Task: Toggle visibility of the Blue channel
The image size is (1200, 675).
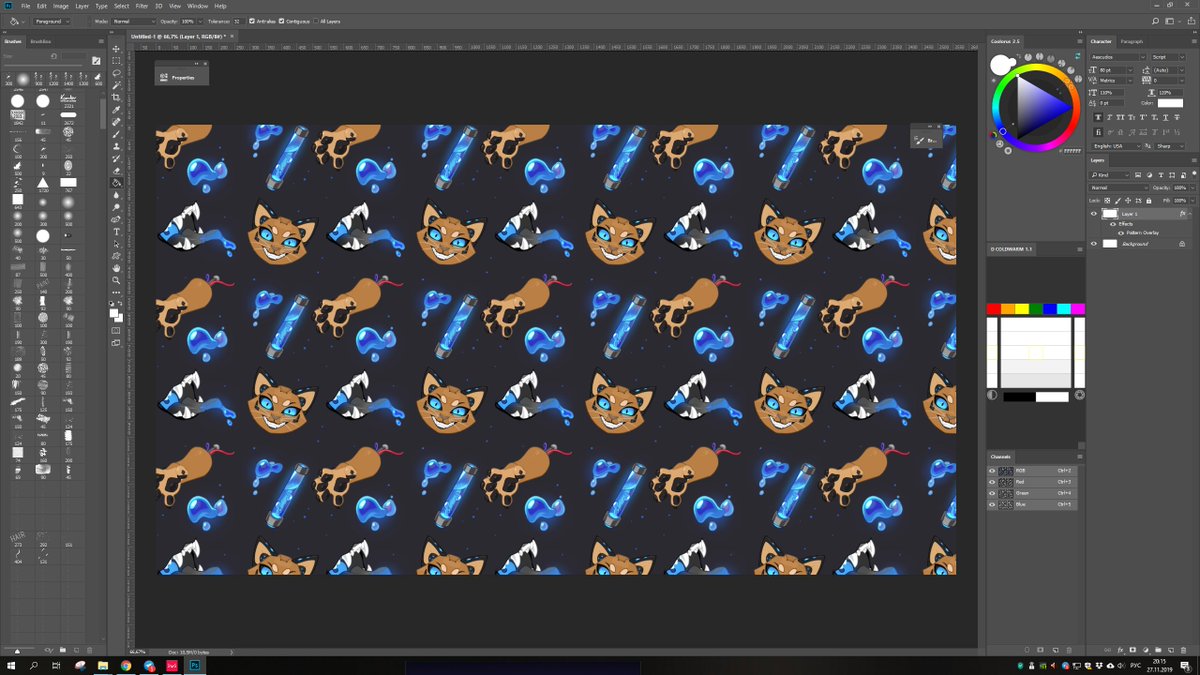Action: pos(992,504)
